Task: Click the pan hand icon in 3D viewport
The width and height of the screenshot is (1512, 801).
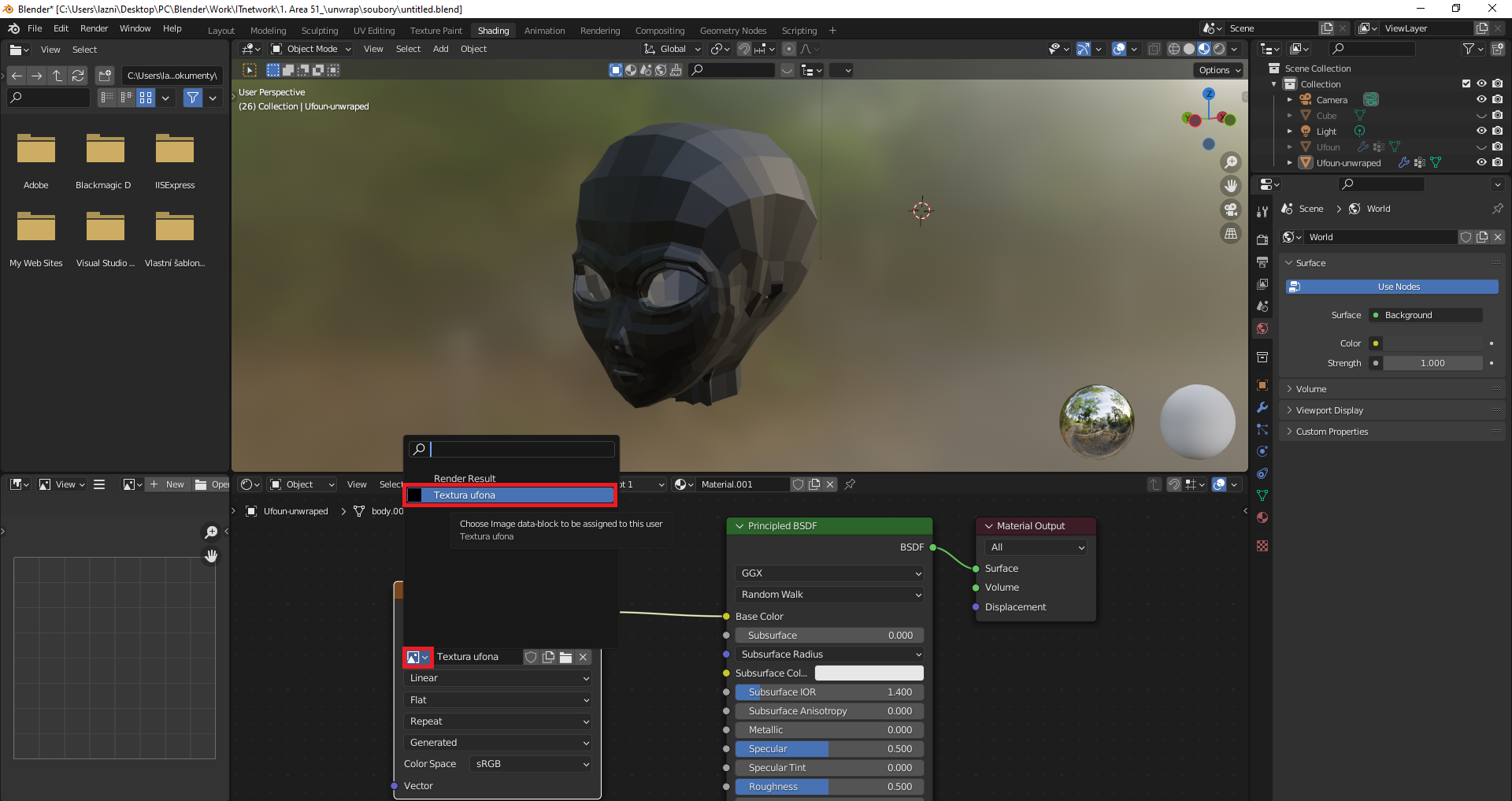Action: tap(1230, 186)
